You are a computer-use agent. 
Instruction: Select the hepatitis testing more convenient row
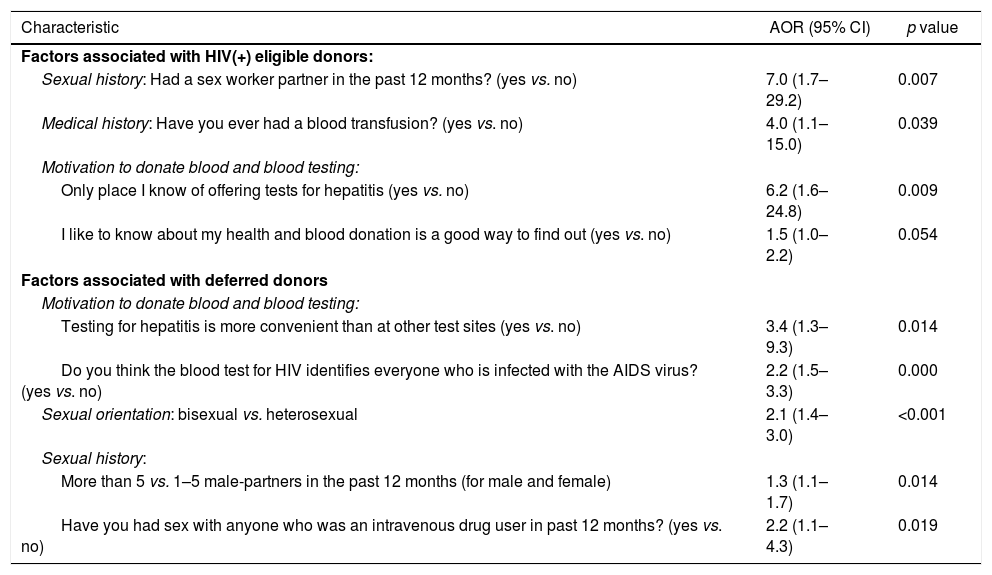click(320, 326)
